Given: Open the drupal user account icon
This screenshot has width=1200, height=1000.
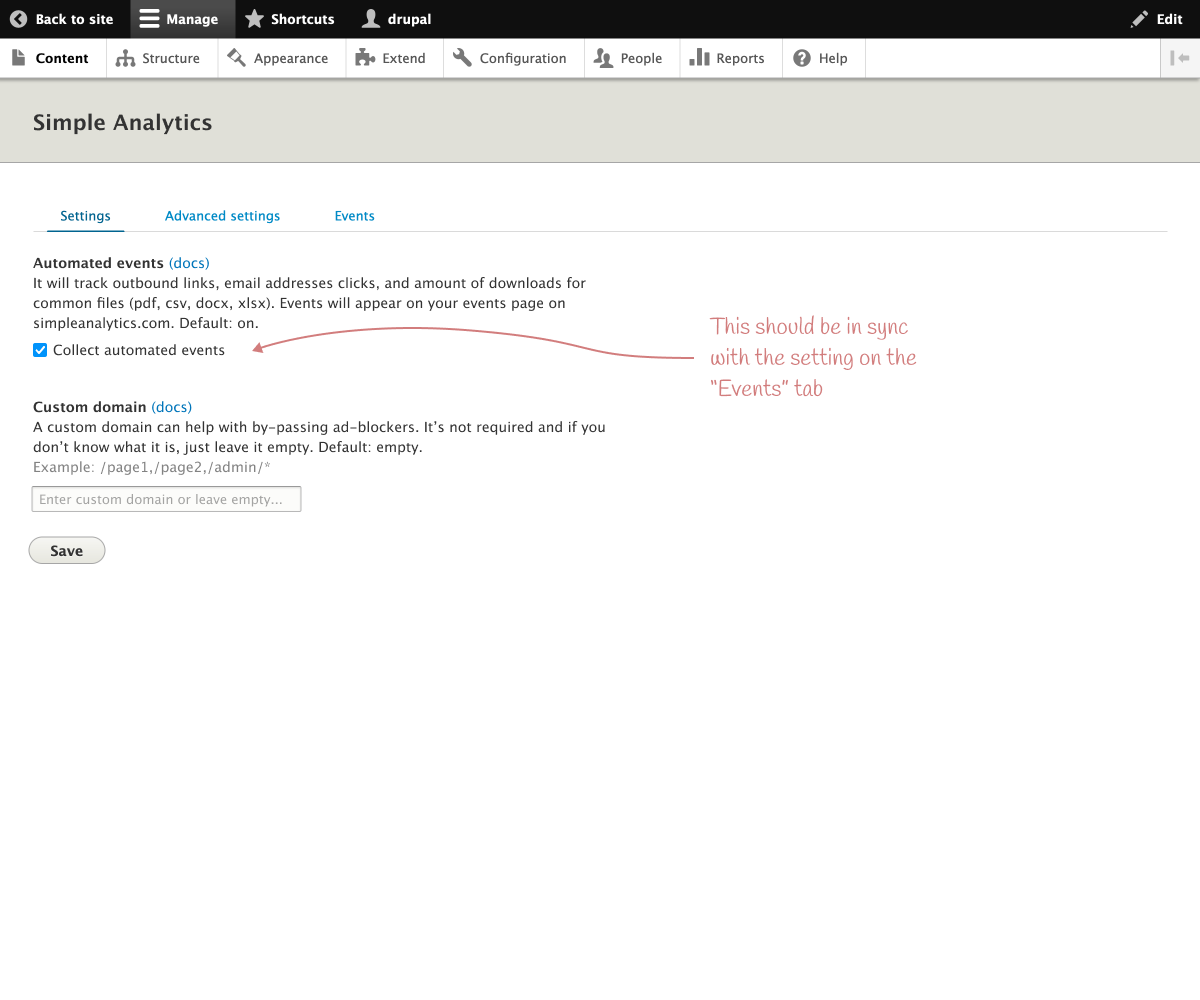Looking at the screenshot, I should [x=371, y=19].
